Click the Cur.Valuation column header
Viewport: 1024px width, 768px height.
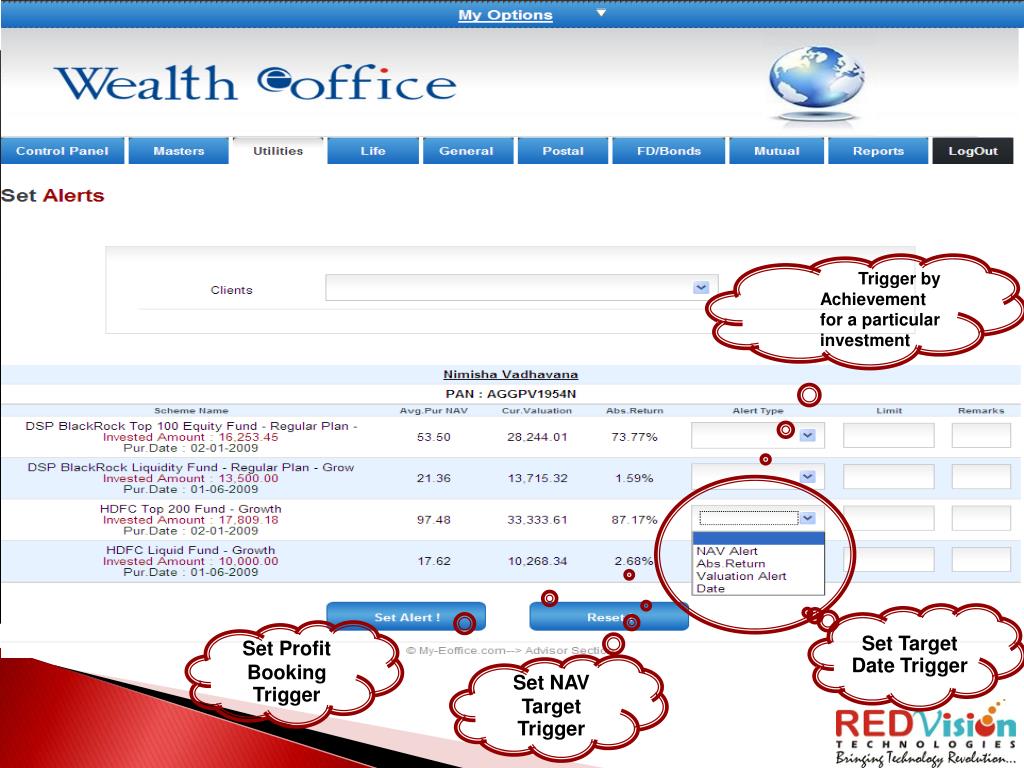[537, 411]
